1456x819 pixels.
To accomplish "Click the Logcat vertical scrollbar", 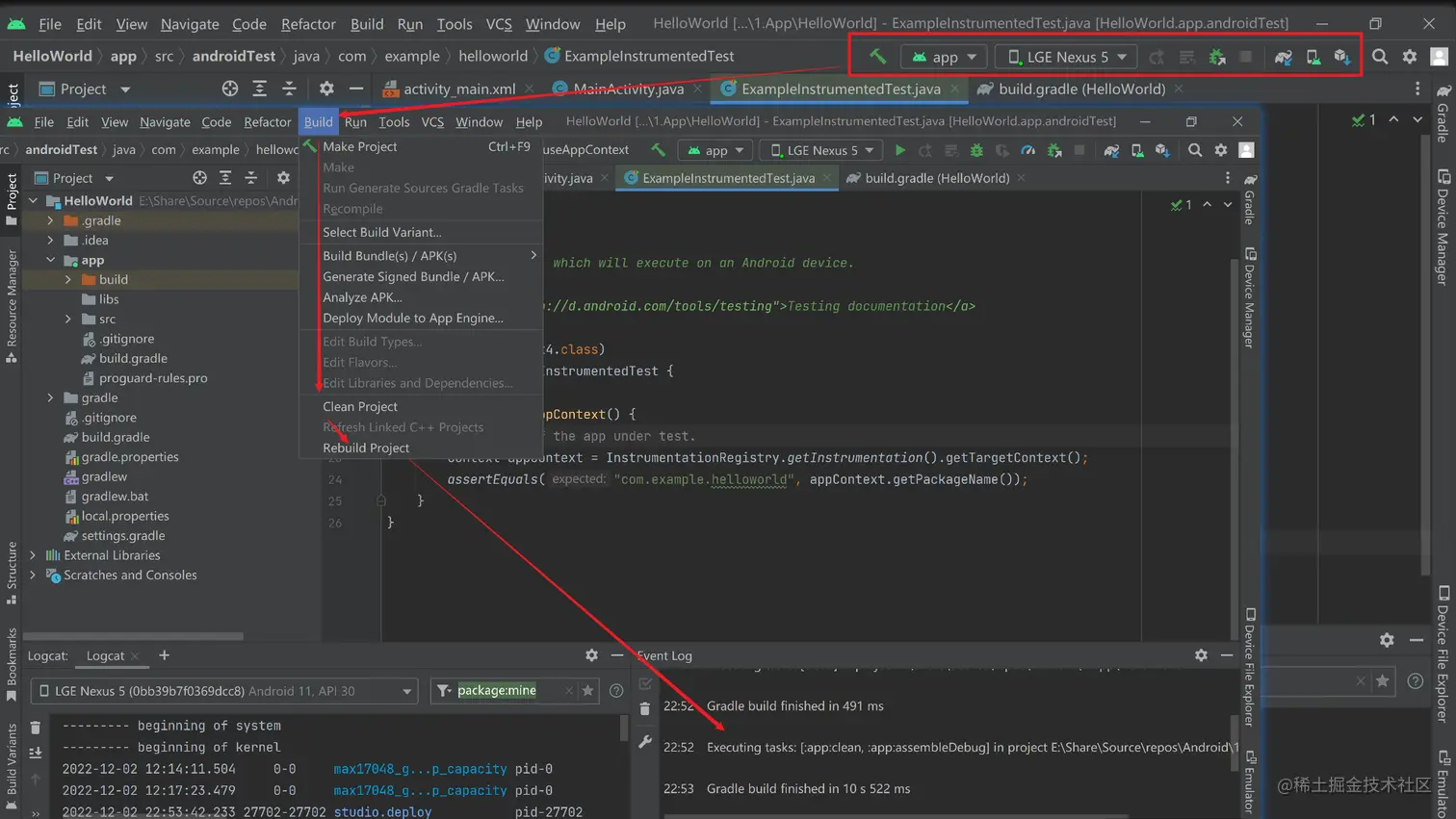I will tap(624, 729).
